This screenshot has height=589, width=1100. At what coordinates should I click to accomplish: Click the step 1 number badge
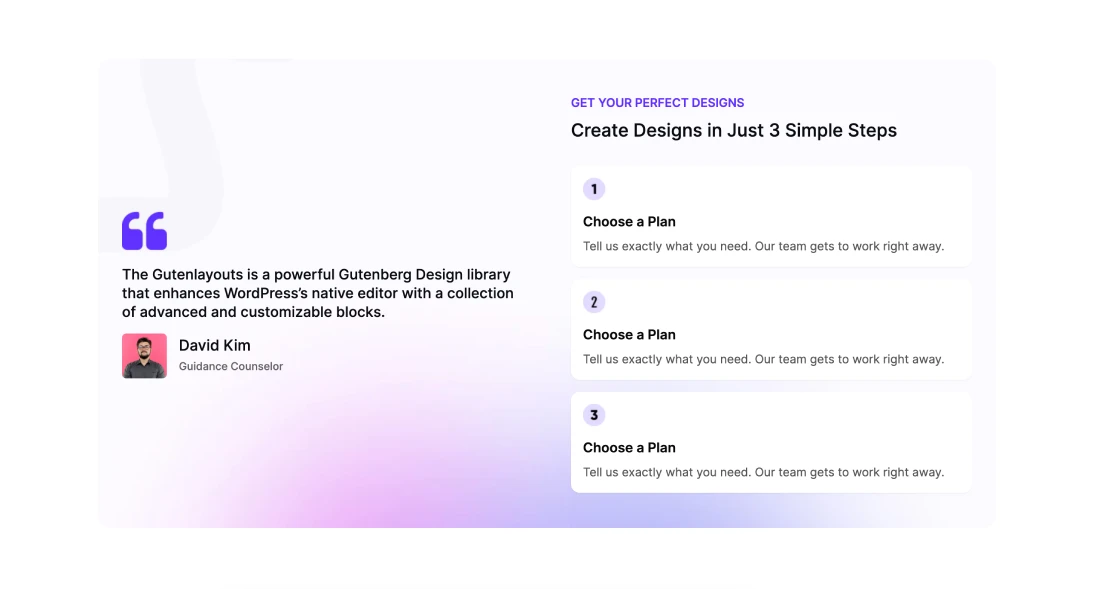(594, 189)
